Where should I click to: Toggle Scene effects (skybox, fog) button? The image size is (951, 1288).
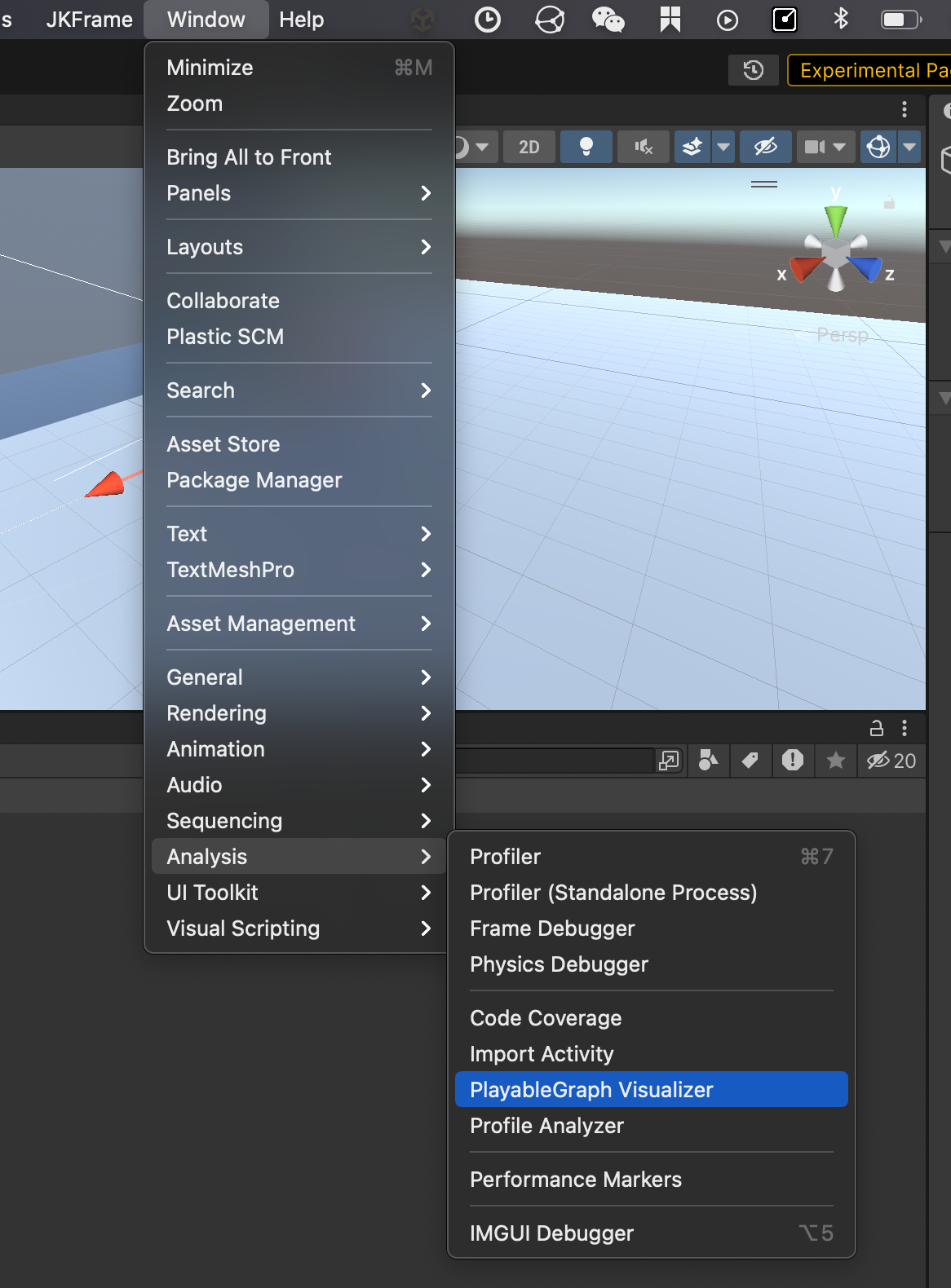(692, 147)
